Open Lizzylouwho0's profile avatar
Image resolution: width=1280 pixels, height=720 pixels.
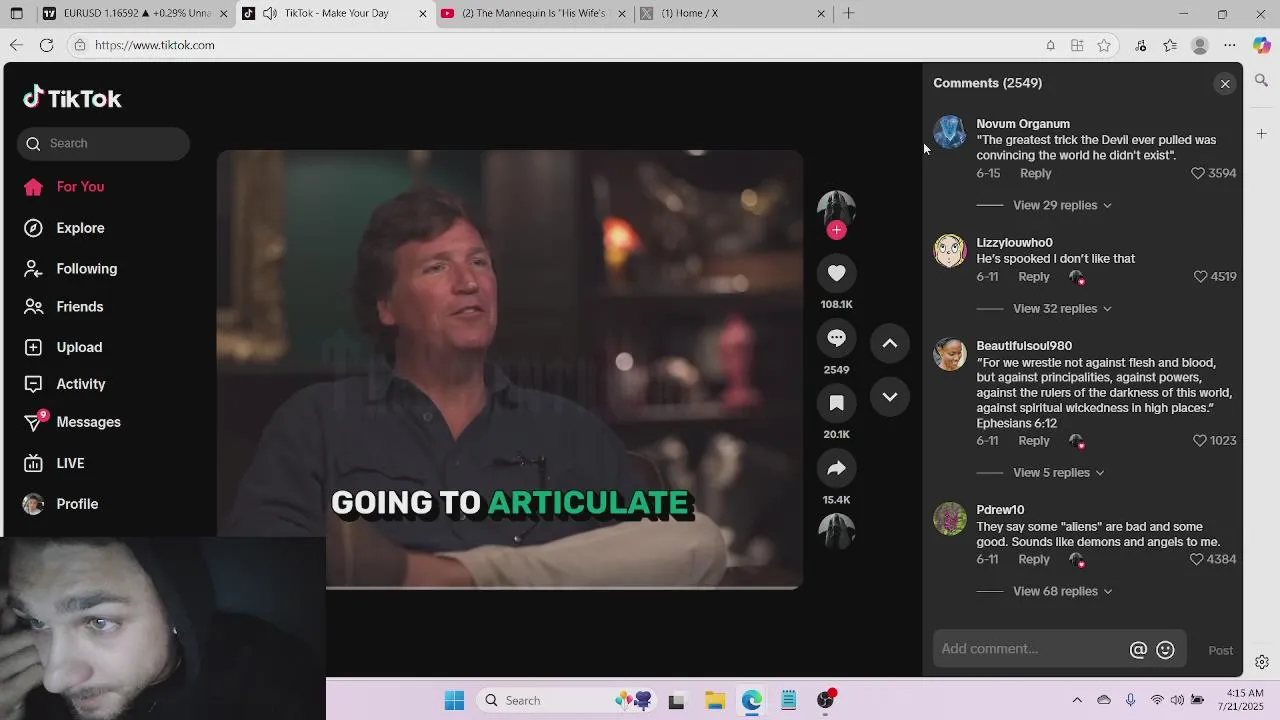click(950, 251)
